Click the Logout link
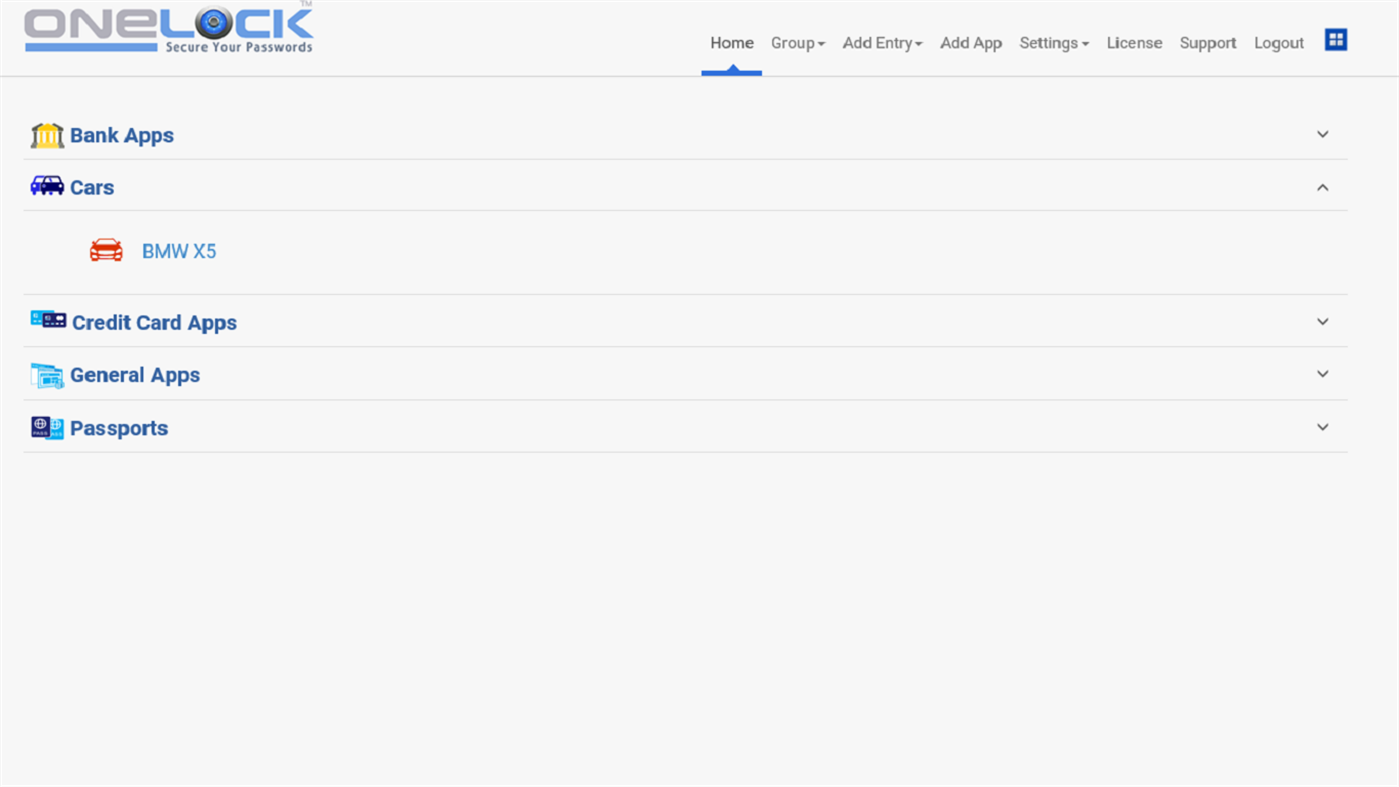The image size is (1399, 787). point(1279,43)
